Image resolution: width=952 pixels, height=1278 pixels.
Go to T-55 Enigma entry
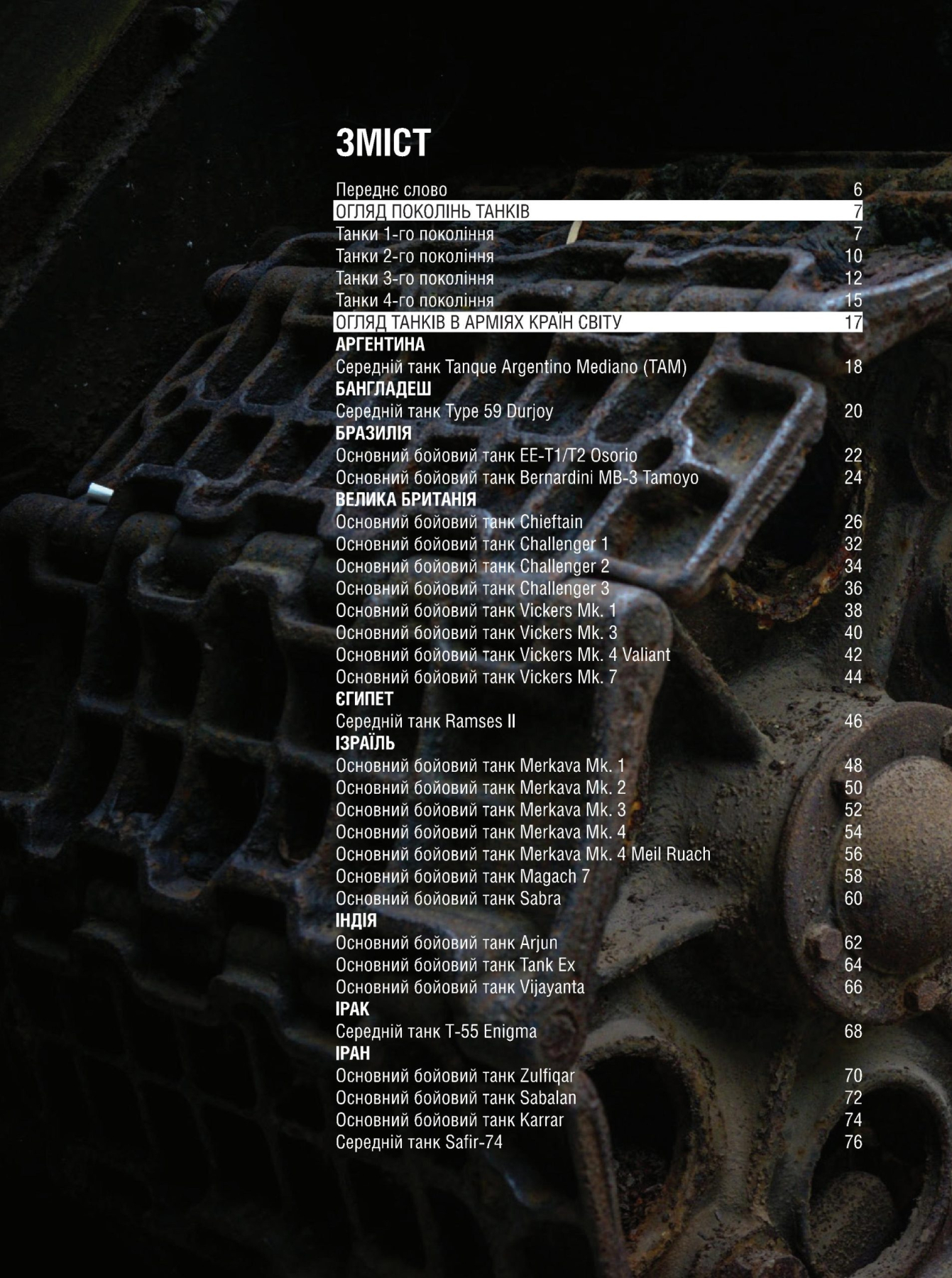tap(436, 1031)
